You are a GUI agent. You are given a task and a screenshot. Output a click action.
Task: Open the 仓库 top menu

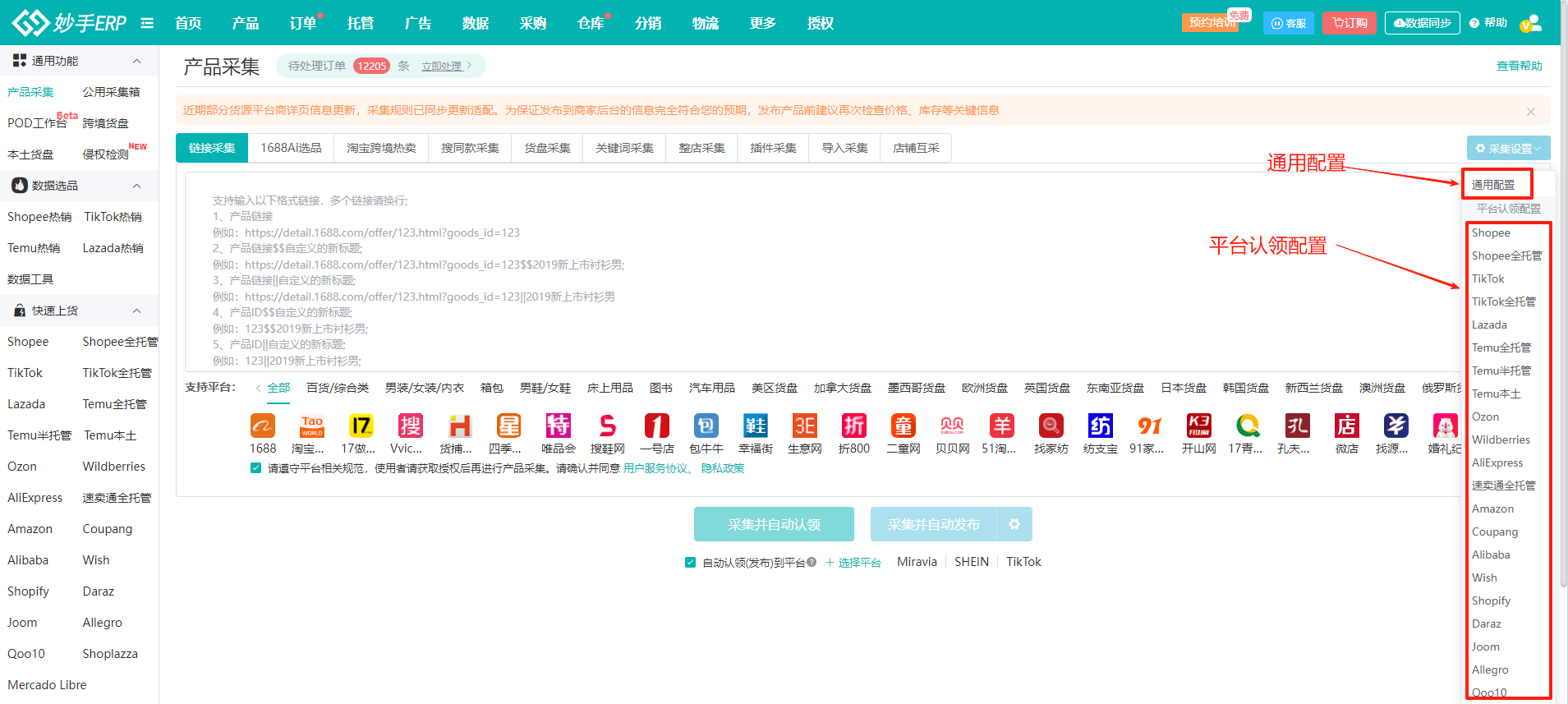click(591, 23)
